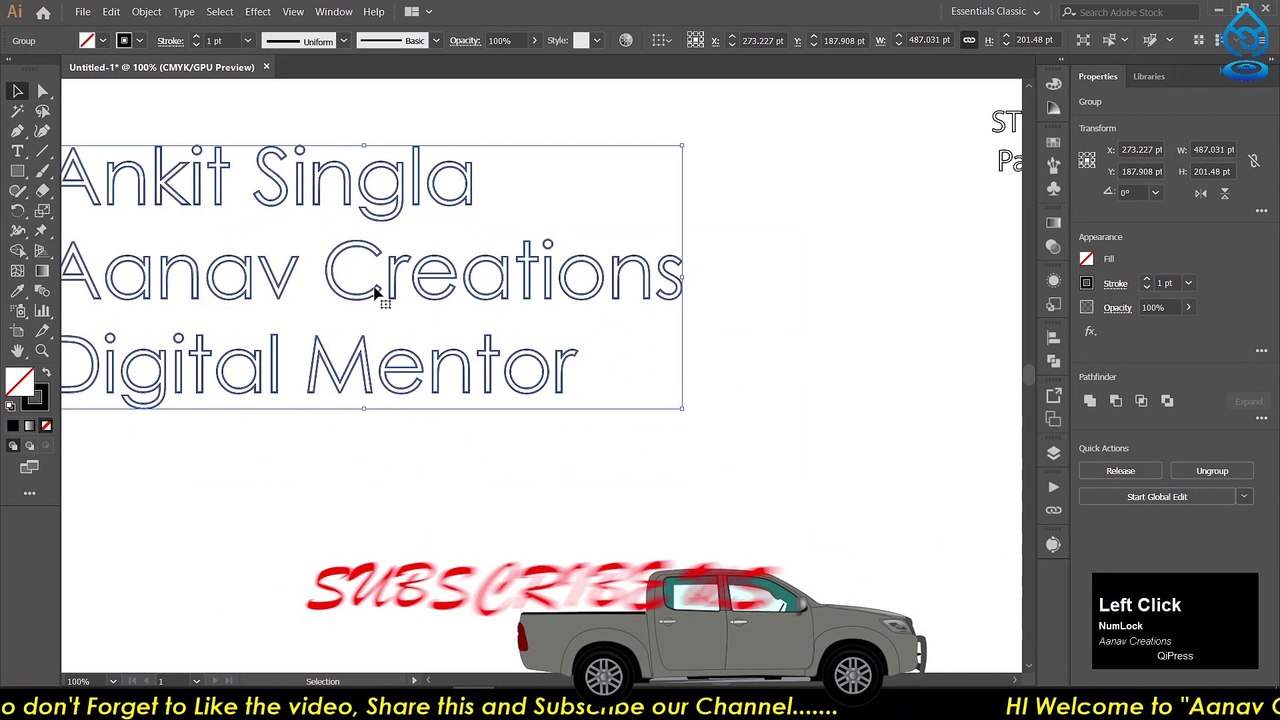1280x720 pixels.
Task: Click the Stroke swatch in Properties Appearance
Action: 1087,283
